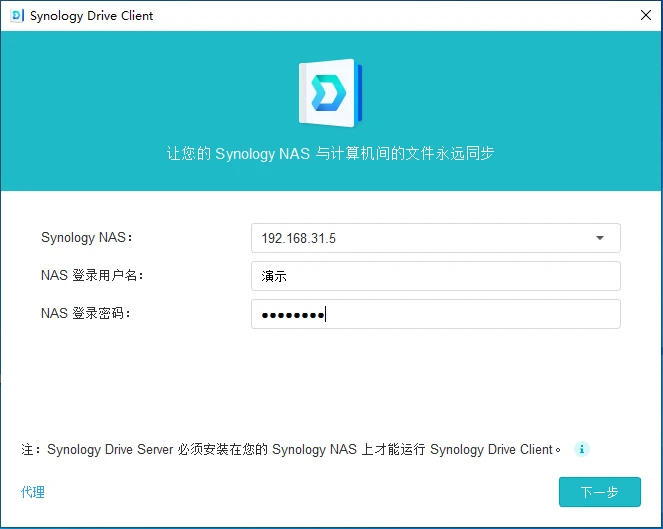
Task: Open the Synology NAS address dropdown arrow
Action: pyautogui.click(x=600, y=238)
